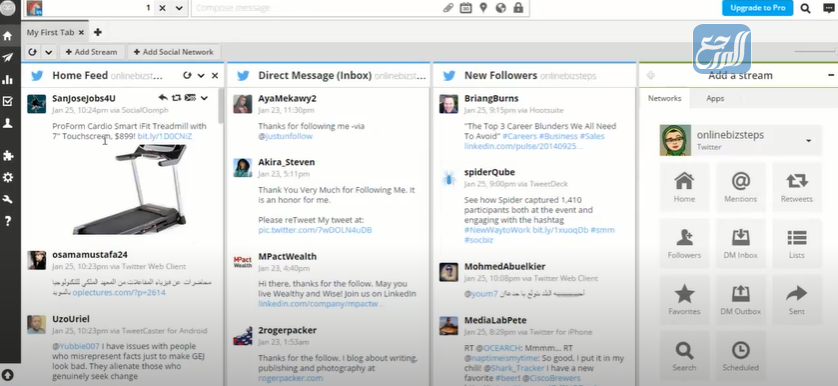Viewport: 838px width, 386px height.
Task: Click the #NewWaytoWork hashtag
Action: pos(497,230)
